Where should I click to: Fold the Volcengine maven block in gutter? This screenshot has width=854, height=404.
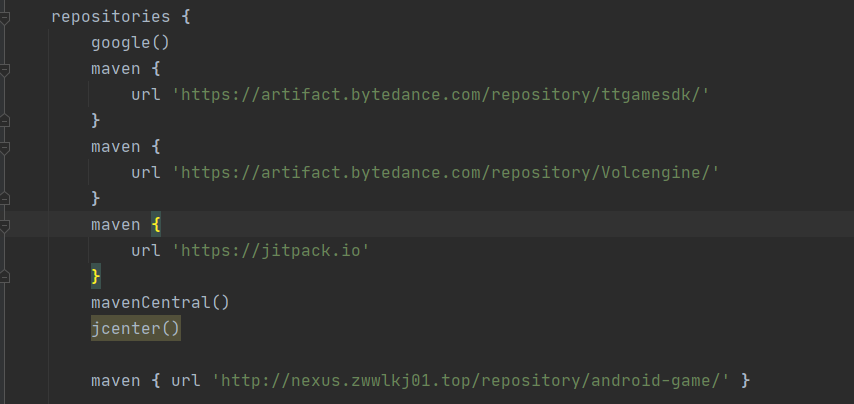click(x=4, y=148)
